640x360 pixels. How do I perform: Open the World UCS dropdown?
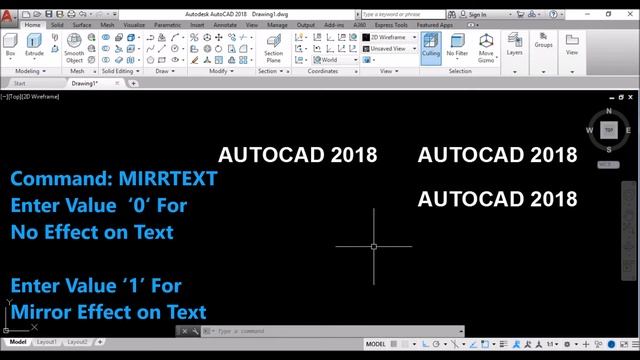pos(335,60)
